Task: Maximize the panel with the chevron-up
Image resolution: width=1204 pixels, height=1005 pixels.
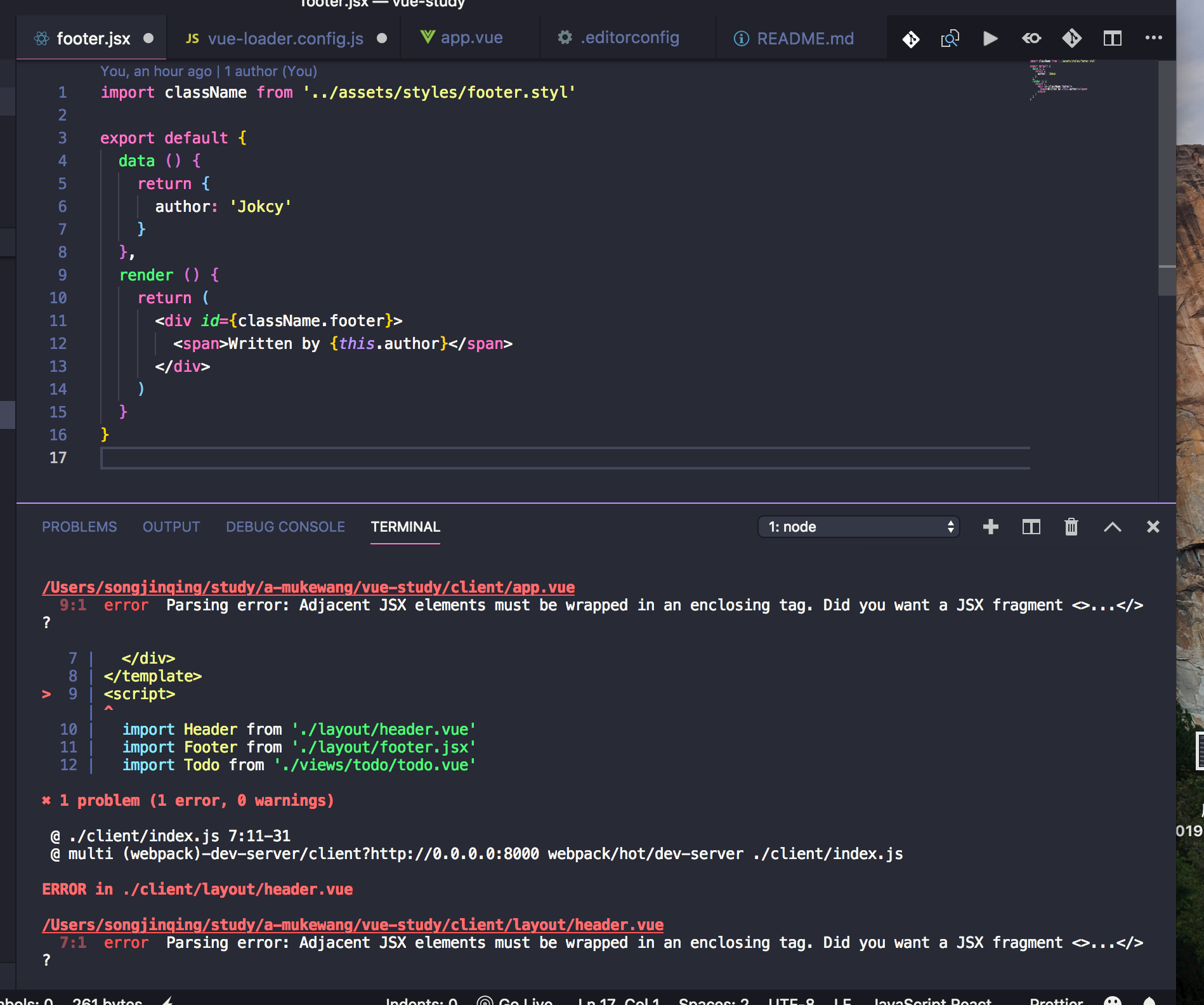Action: (1112, 527)
